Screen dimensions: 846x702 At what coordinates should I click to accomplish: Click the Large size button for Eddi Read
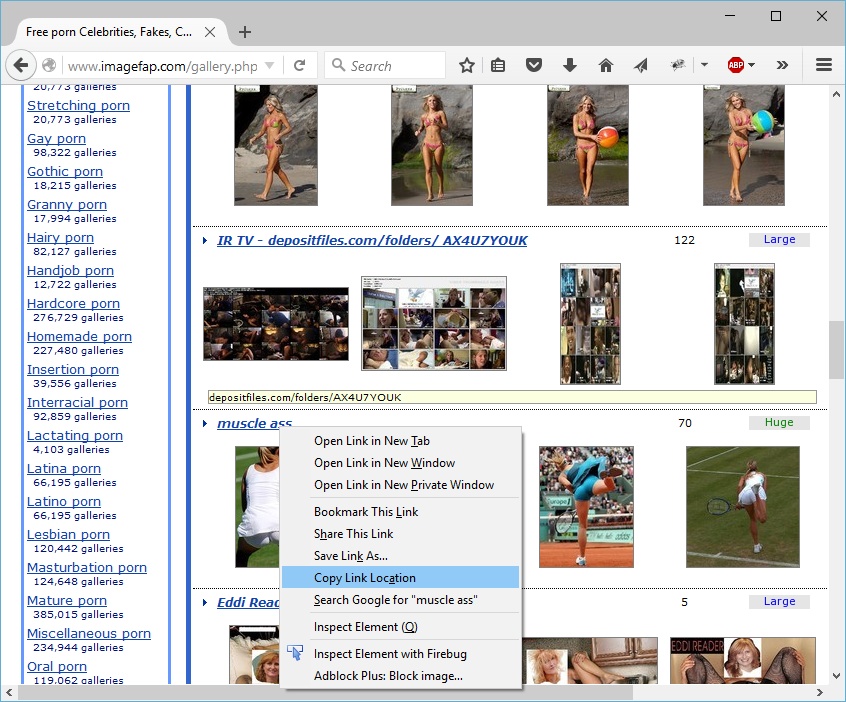tap(779, 602)
